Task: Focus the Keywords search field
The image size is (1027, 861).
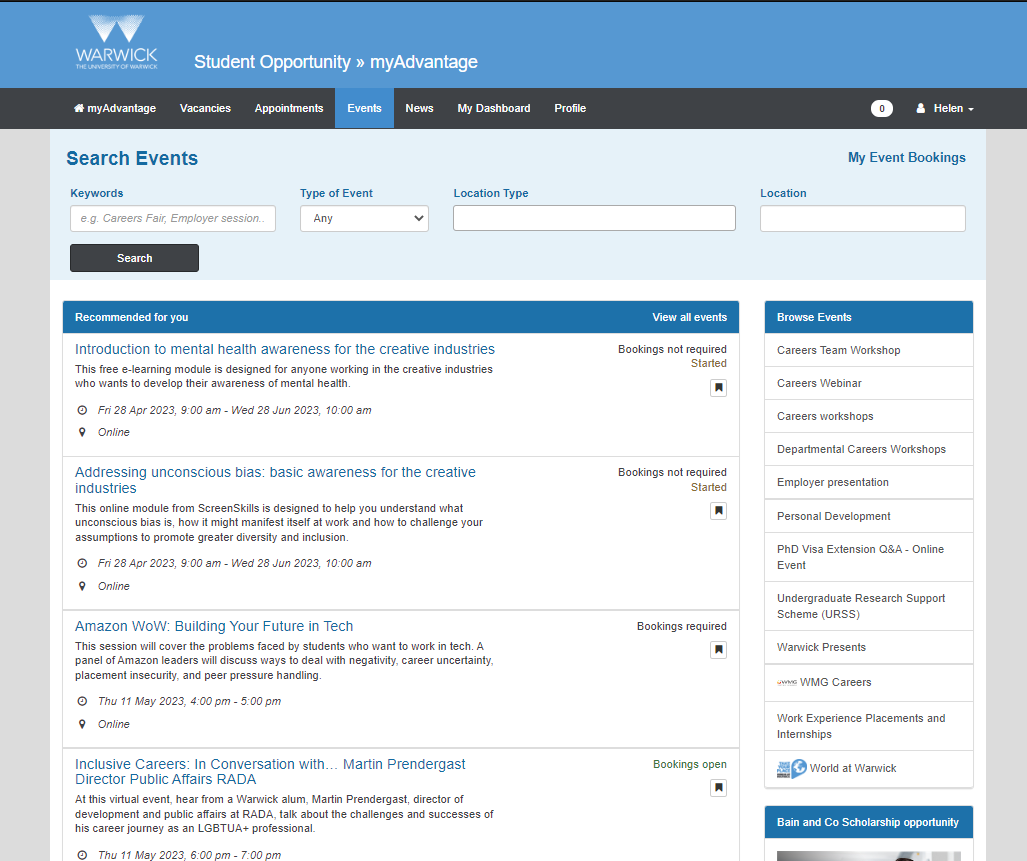Action: (x=172, y=218)
